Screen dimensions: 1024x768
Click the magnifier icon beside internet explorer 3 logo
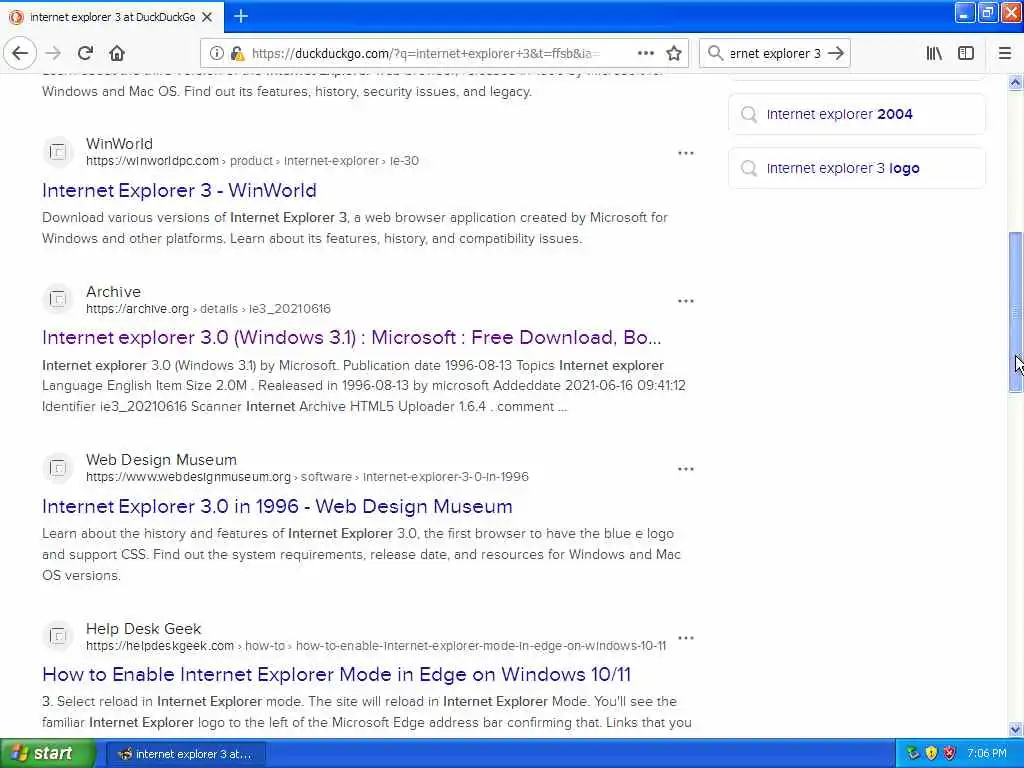[748, 168]
